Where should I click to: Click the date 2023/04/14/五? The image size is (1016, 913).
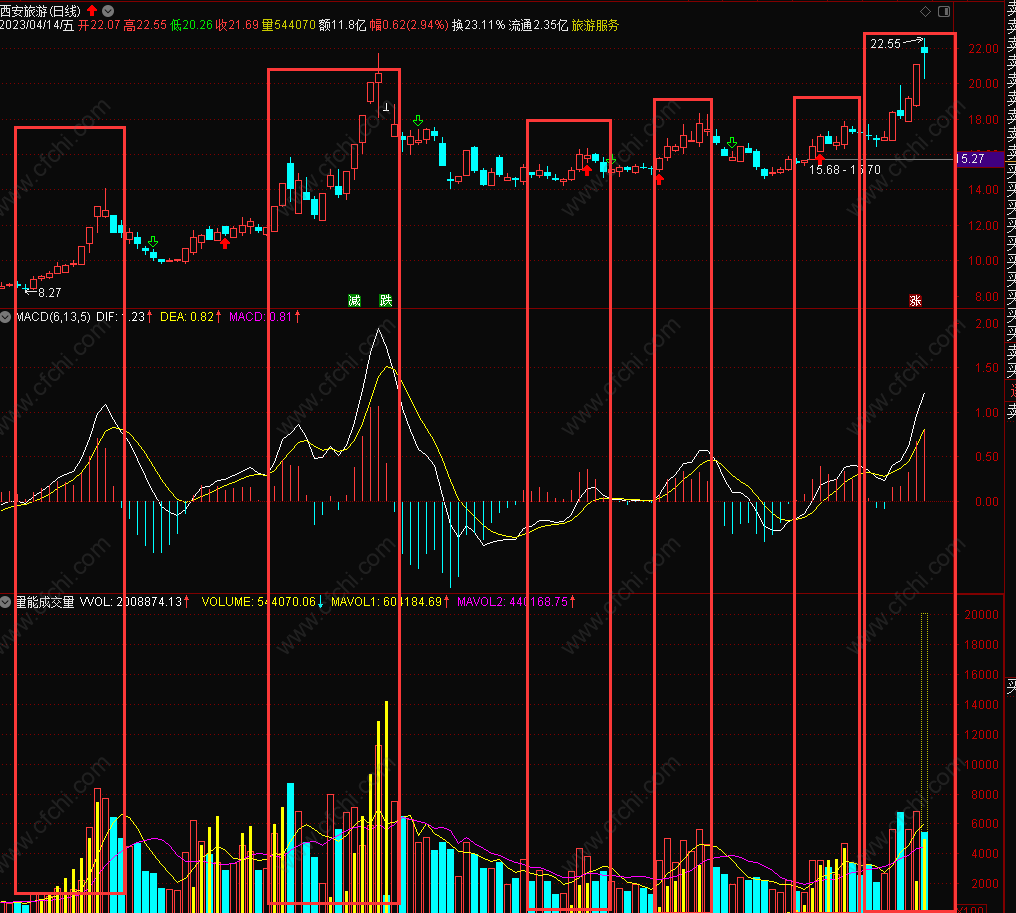pos(37,25)
